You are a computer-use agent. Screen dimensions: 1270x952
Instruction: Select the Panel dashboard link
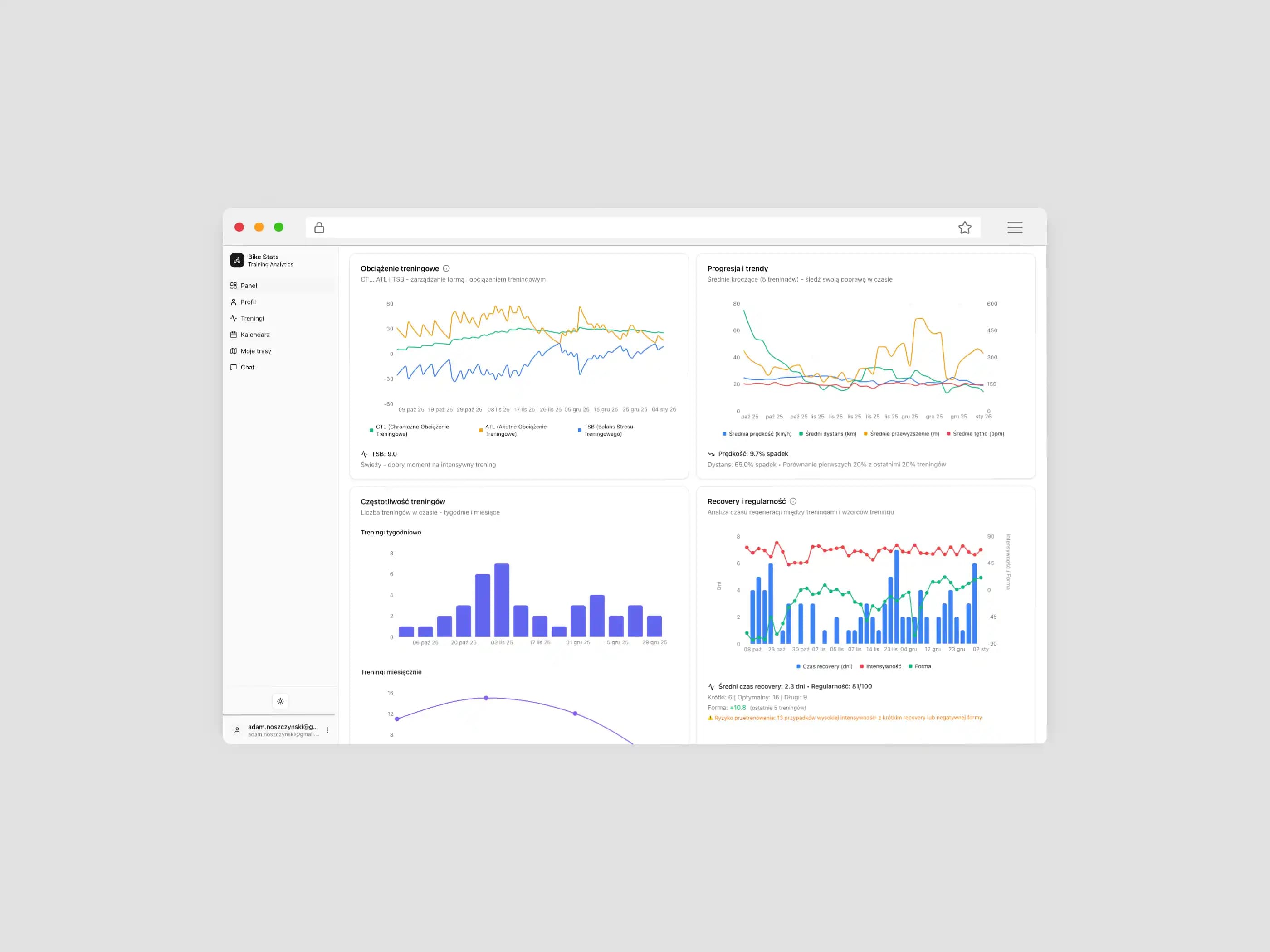point(249,286)
